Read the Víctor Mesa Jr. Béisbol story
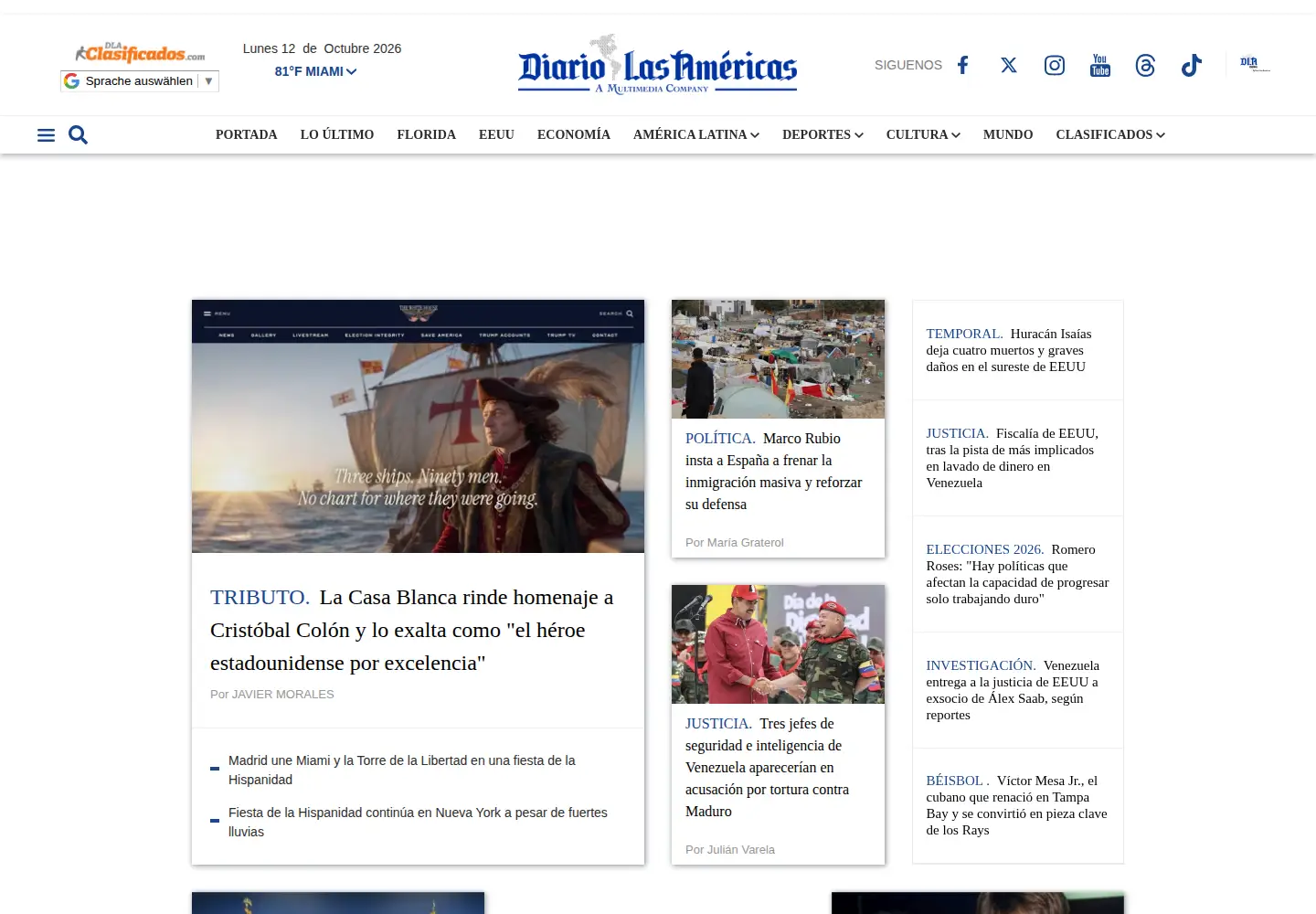1316x914 pixels. [1016, 805]
